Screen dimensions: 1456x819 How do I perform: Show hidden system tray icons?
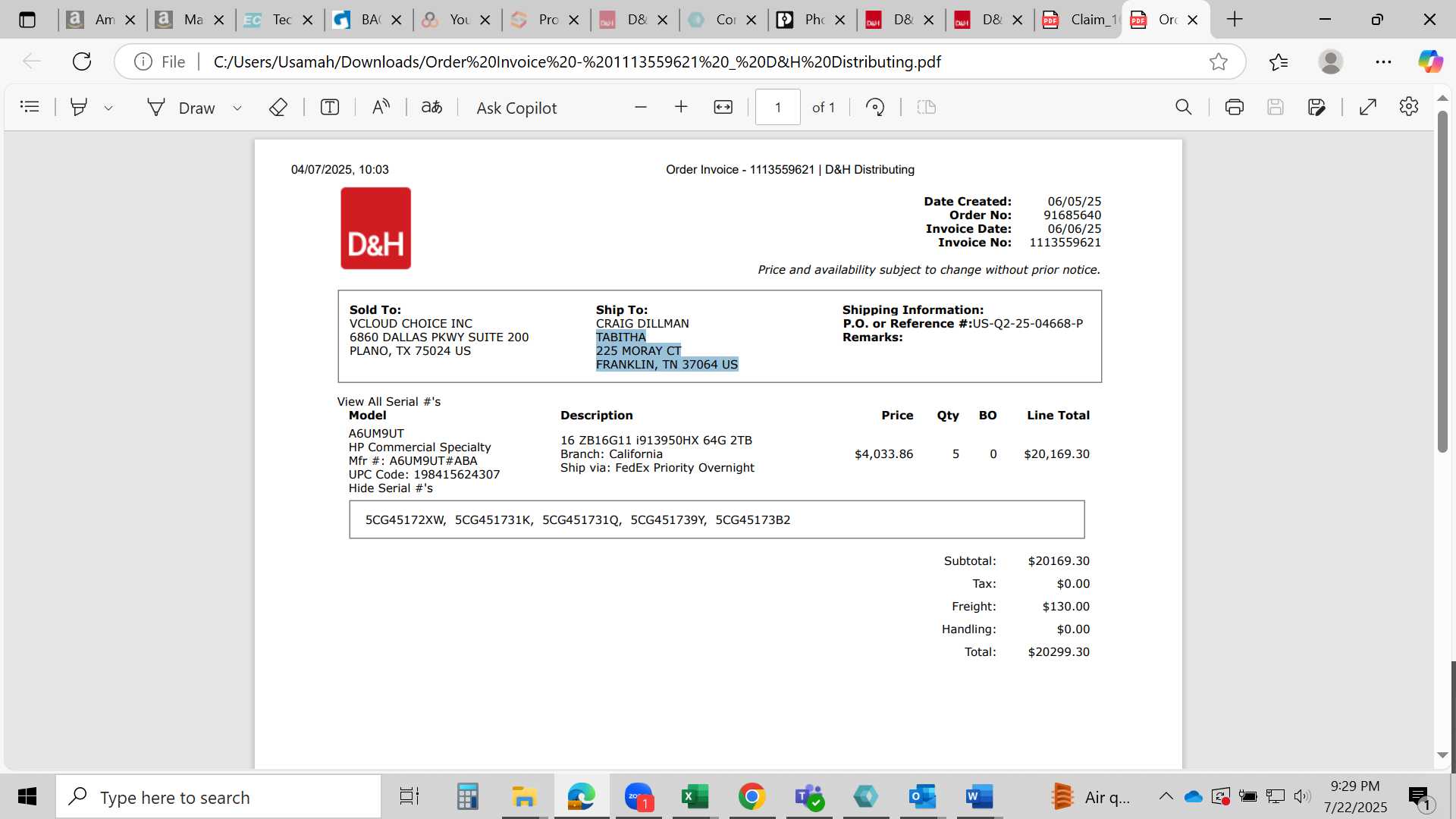pos(1166,796)
